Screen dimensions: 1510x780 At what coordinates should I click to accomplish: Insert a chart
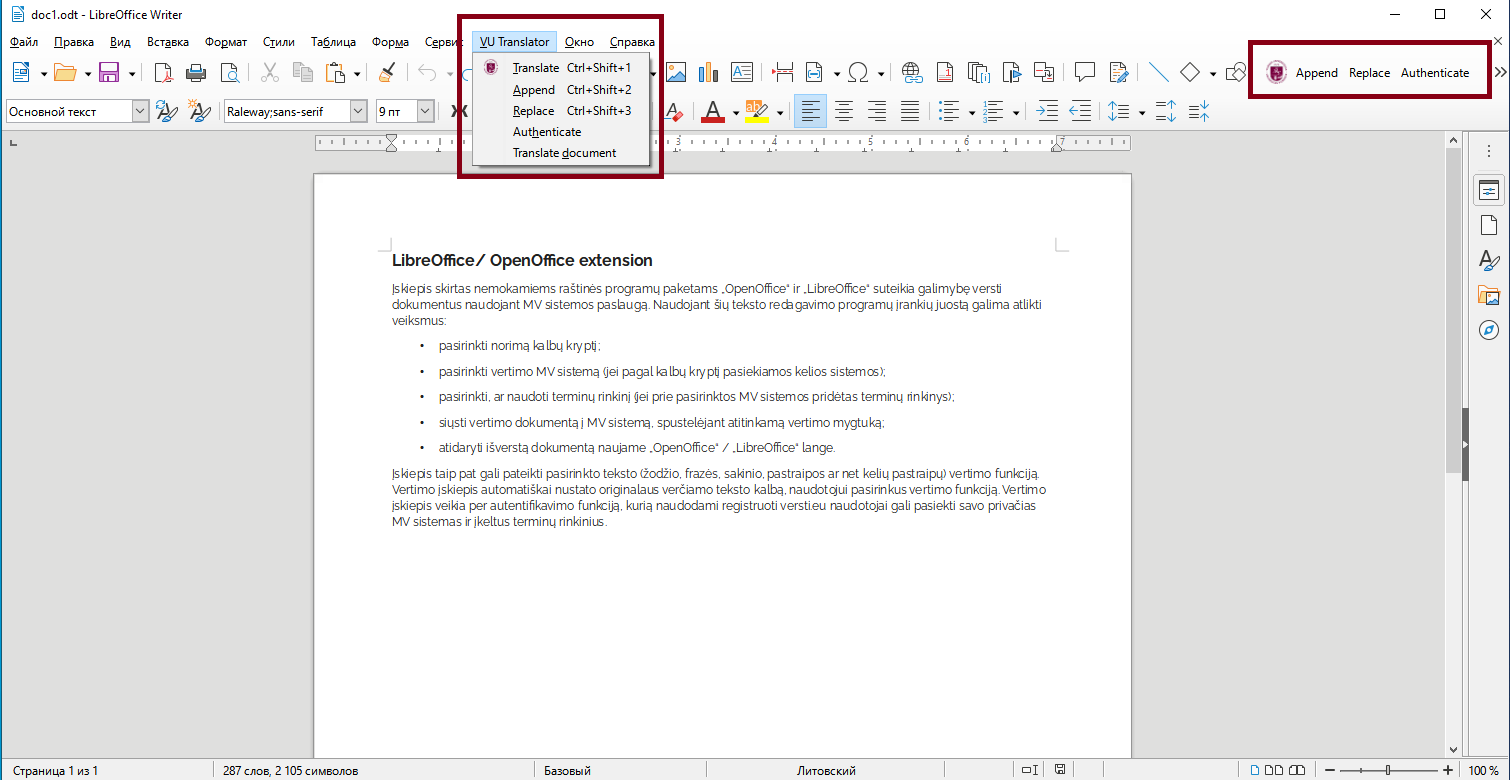[709, 72]
